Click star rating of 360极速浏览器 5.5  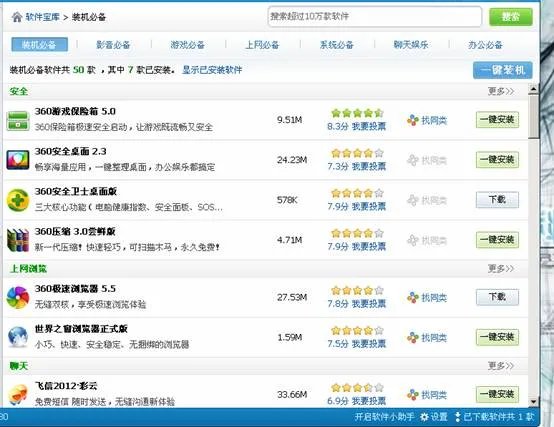click(x=357, y=290)
